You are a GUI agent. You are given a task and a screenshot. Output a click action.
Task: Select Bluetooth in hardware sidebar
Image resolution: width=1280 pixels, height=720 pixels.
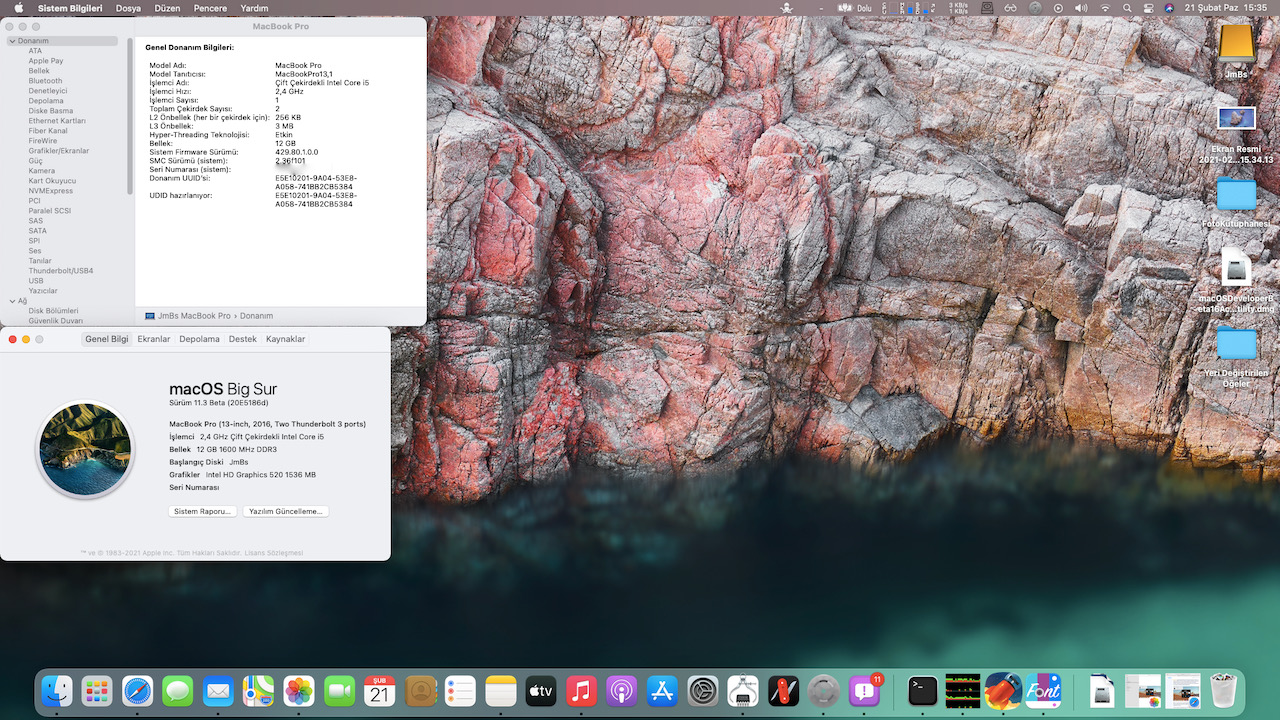[x=45, y=81]
